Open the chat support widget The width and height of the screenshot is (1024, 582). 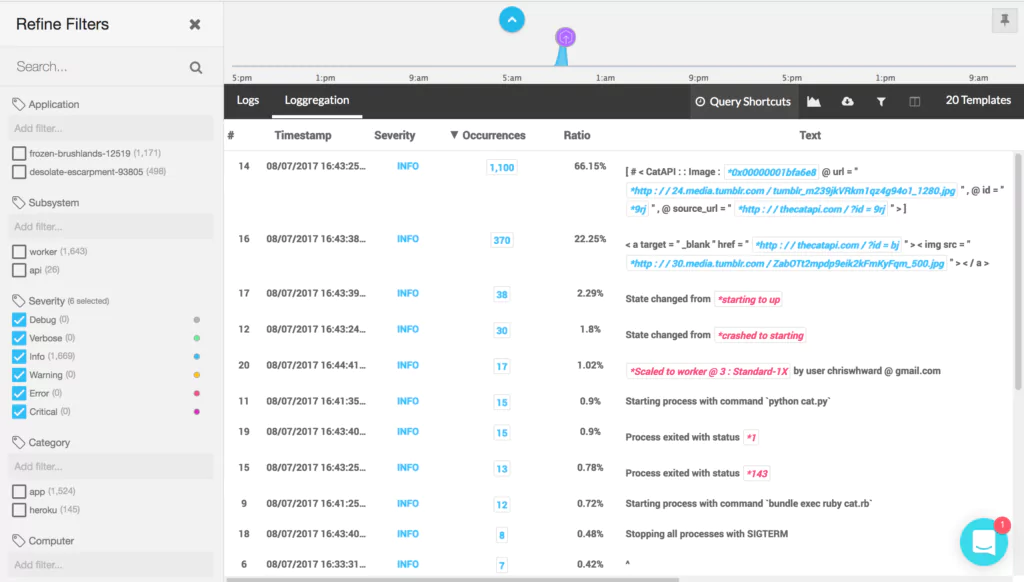[984, 542]
